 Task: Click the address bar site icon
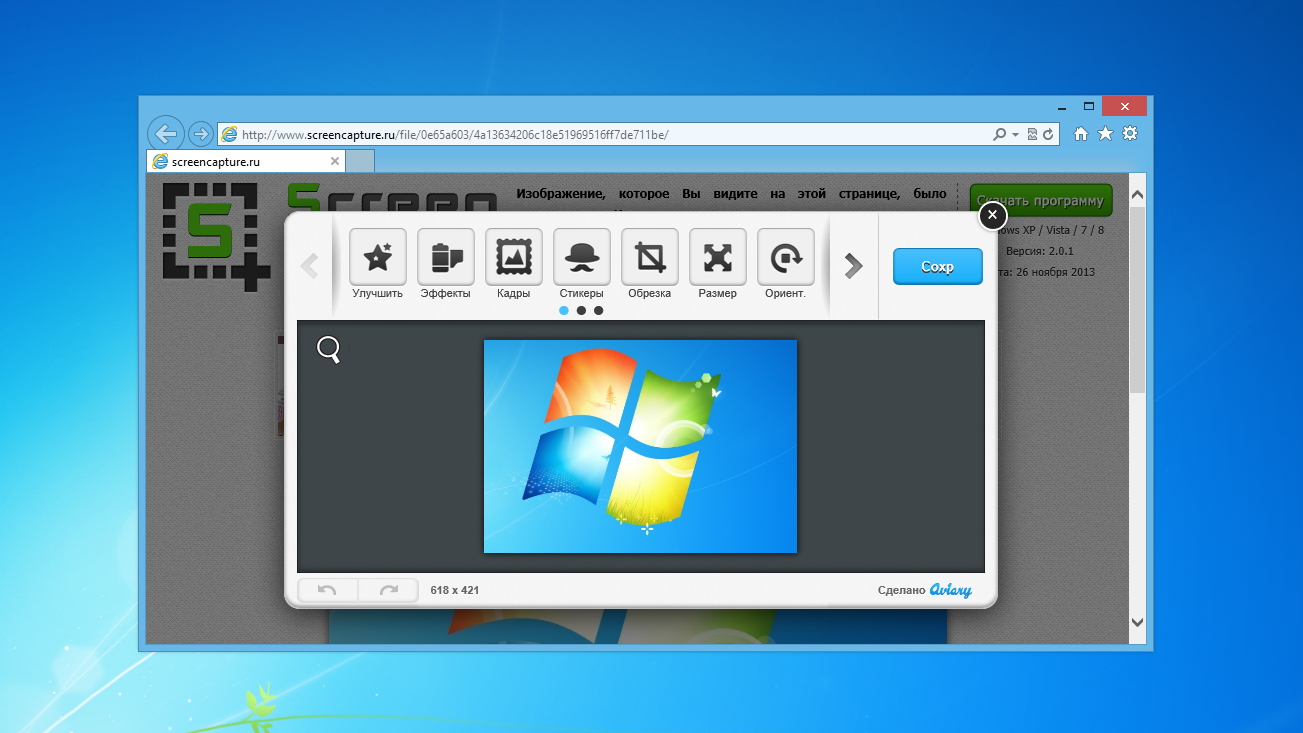(230, 134)
